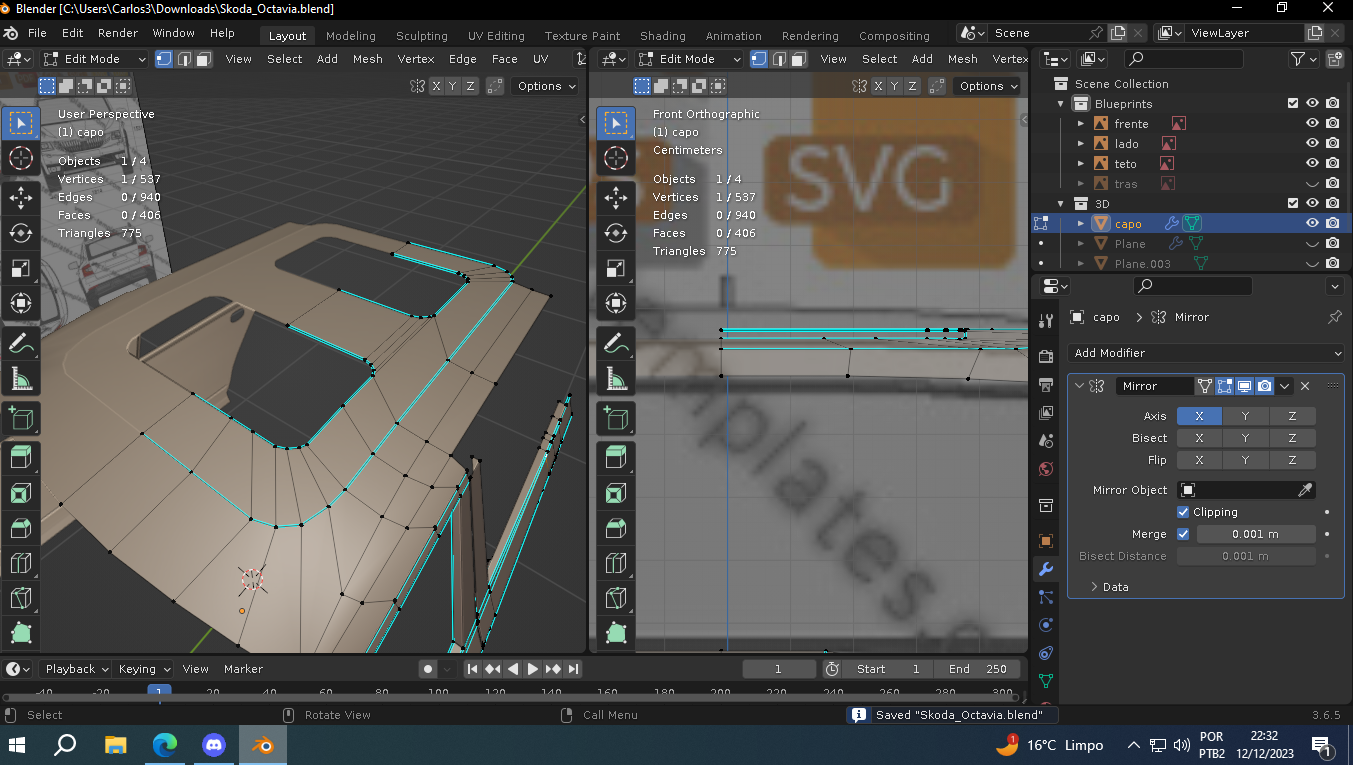Open the Add Modifier dropdown

[x=1206, y=353]
